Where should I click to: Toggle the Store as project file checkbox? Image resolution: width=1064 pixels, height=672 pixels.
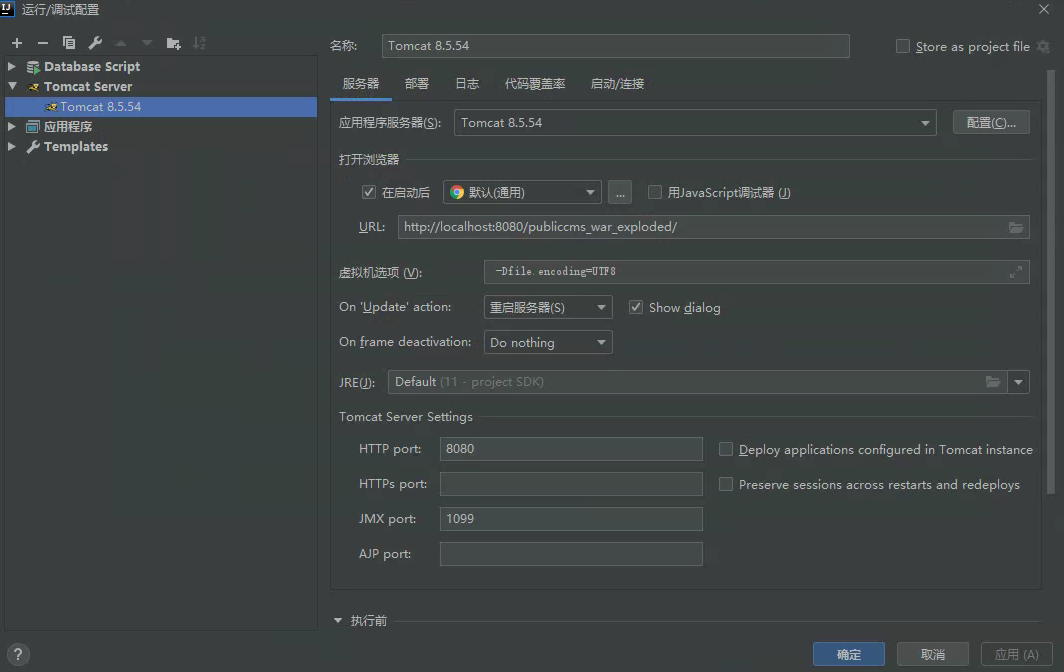click(x=903, y=46)
